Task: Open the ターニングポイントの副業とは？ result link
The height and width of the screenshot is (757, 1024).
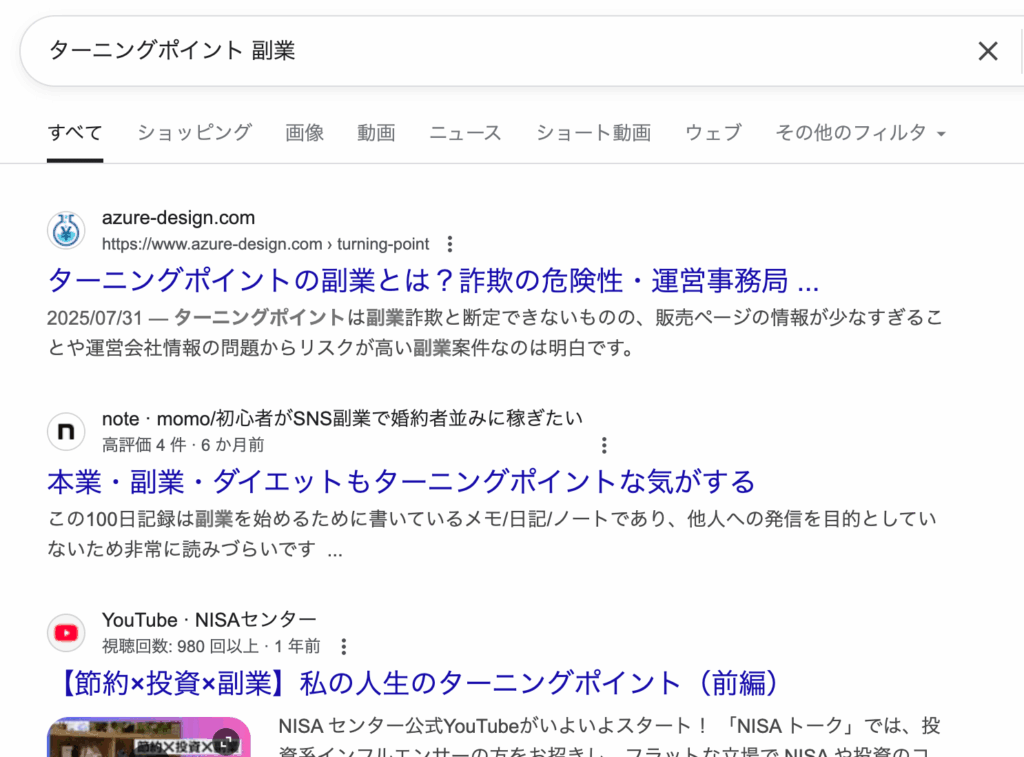Action: 433,281
